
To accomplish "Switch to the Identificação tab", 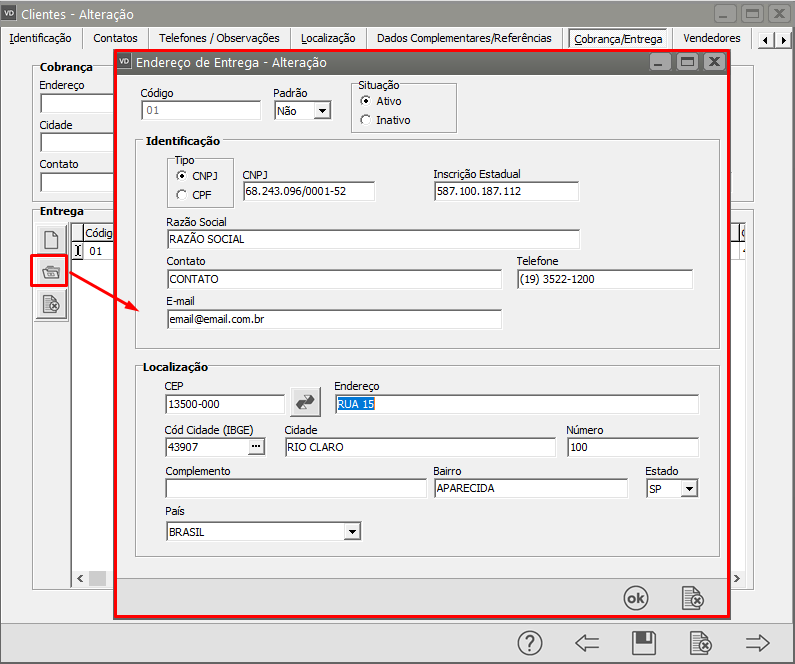I will coord(40,38).
